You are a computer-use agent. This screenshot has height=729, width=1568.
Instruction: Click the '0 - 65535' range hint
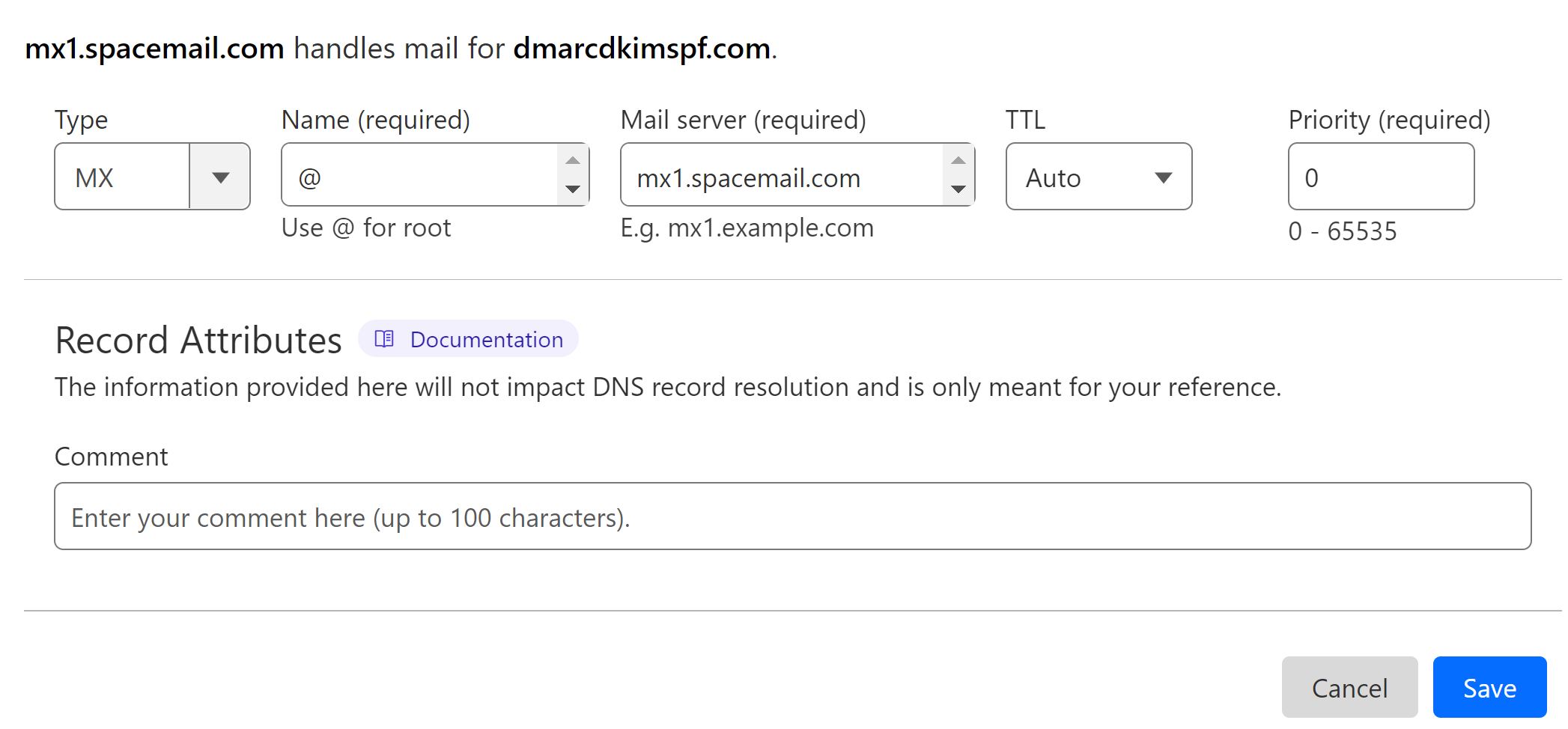coord(1343,231)
